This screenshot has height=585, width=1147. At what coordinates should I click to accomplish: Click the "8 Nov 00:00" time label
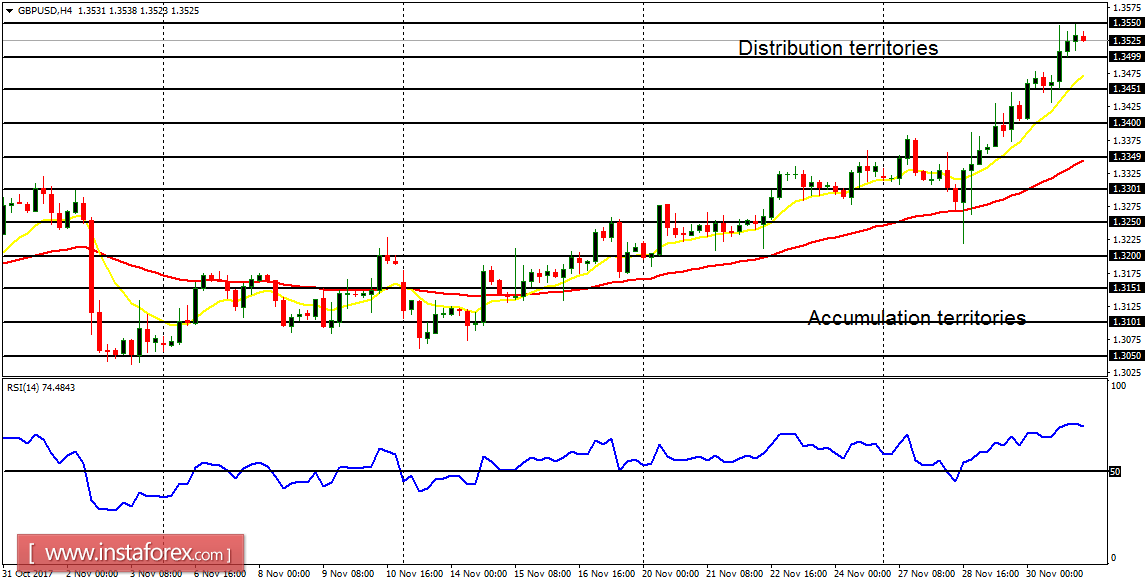282,575
